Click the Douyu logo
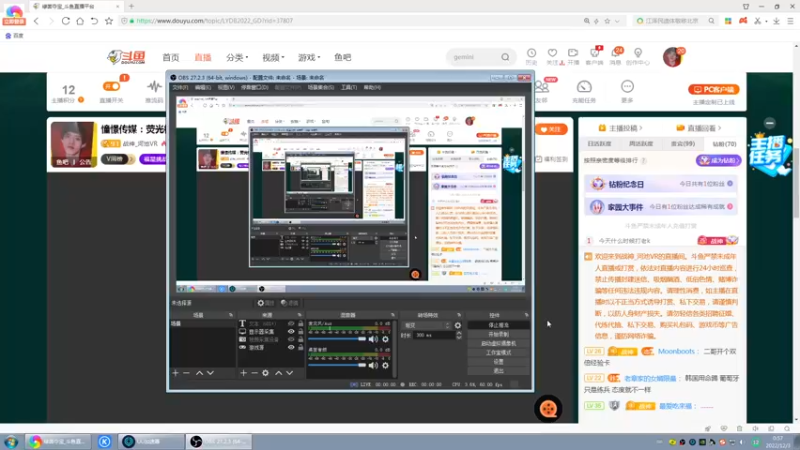Image resolution: width=800 pixels, height=450 pixels. pyautogui.click(x=127, y=57)
